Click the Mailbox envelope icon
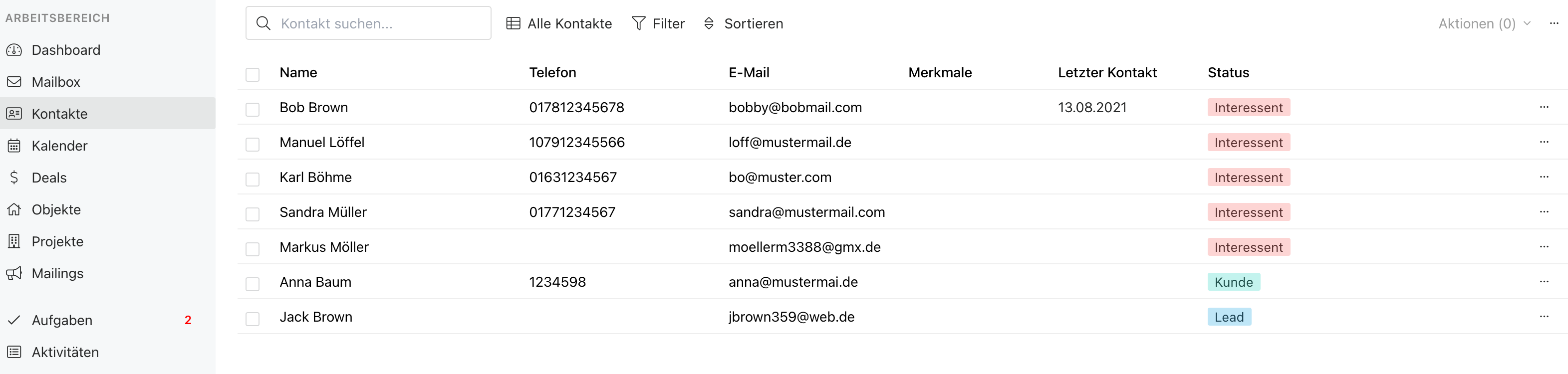Screen dimensions: 1568x374 14,81
